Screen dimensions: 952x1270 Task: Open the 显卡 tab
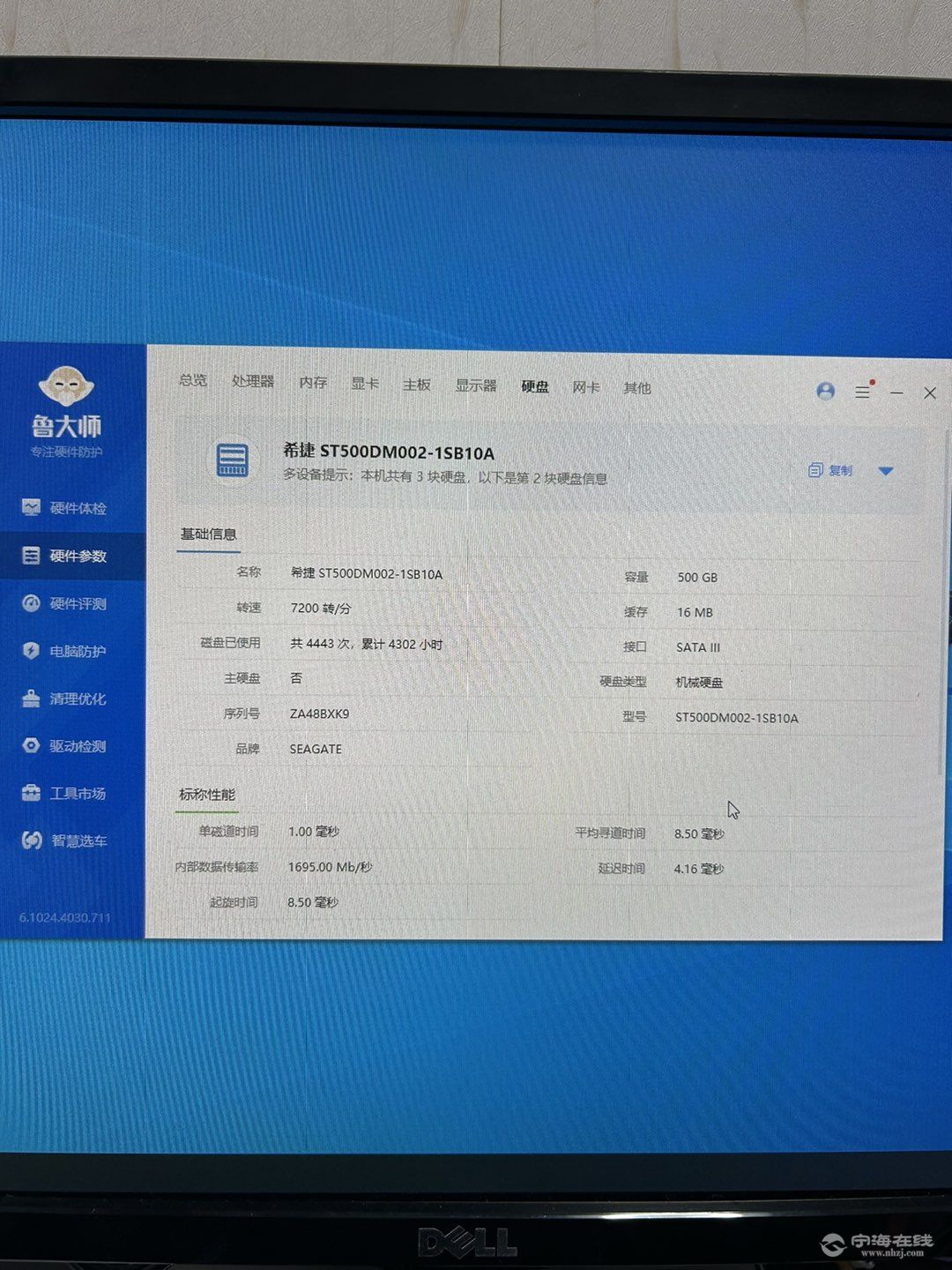pyautogui.click(x=365, y=384)
